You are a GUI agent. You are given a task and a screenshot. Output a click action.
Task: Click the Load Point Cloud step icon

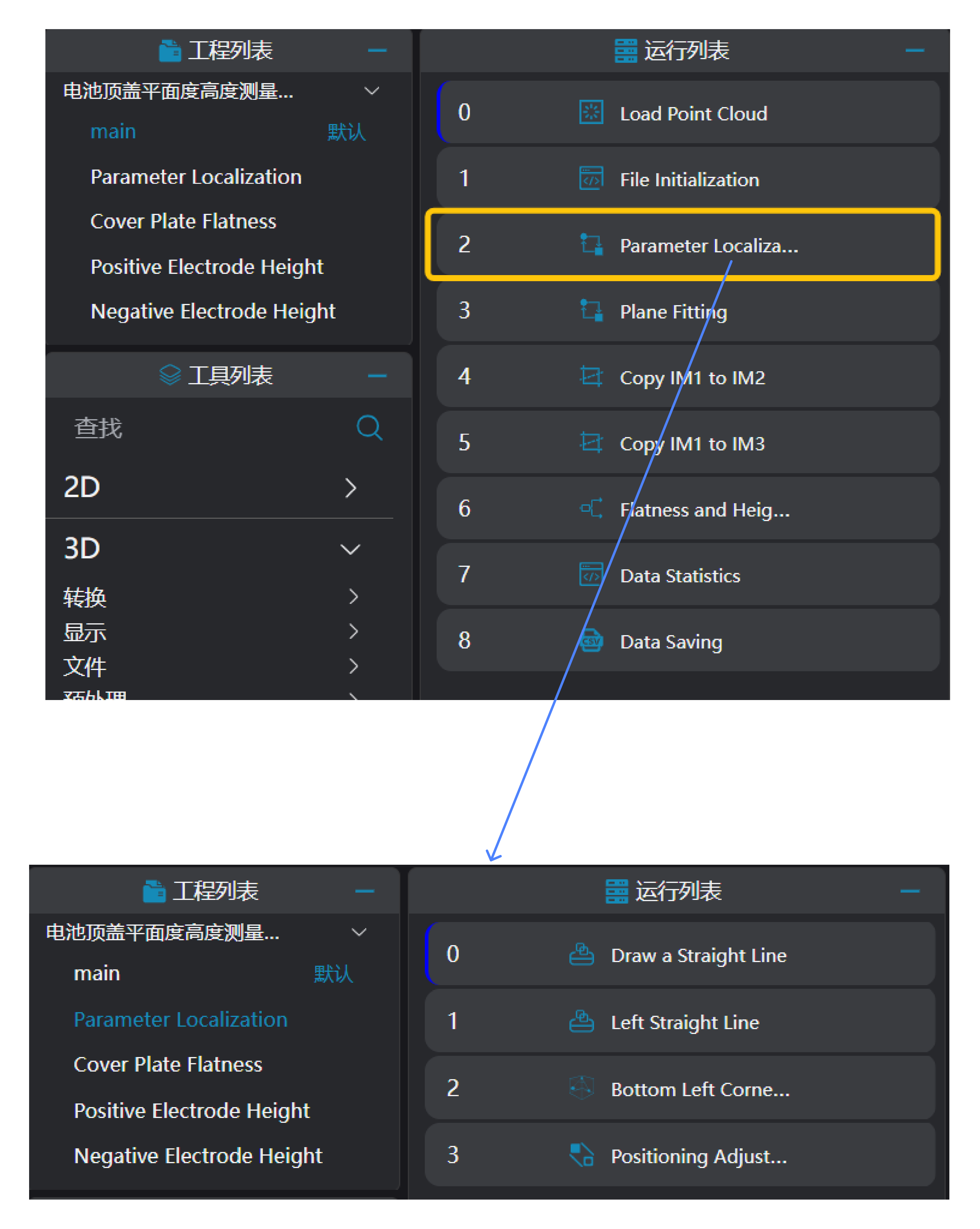click(591, 112)
